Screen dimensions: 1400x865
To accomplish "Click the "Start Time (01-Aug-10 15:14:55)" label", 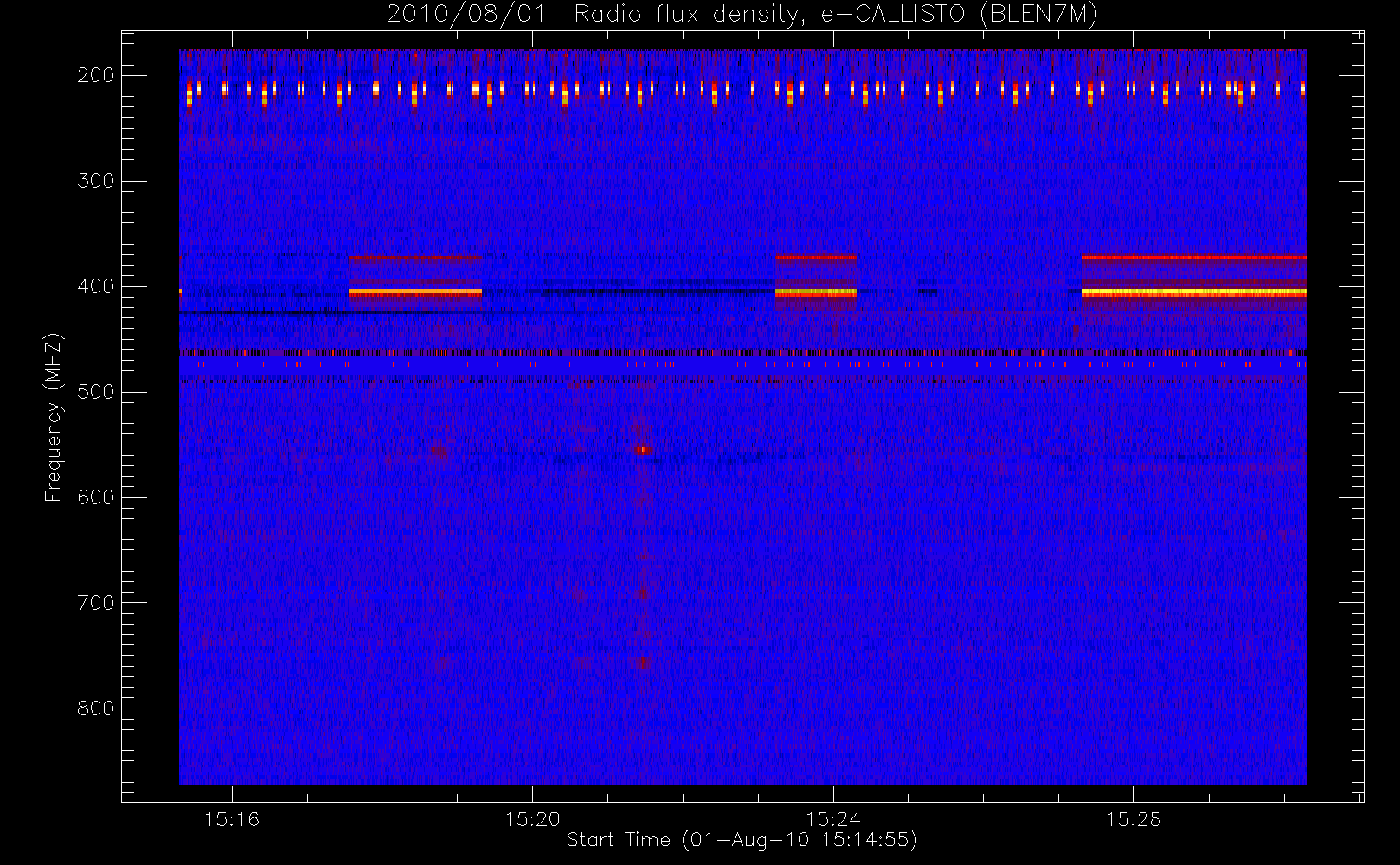I will tap(742, 840).
